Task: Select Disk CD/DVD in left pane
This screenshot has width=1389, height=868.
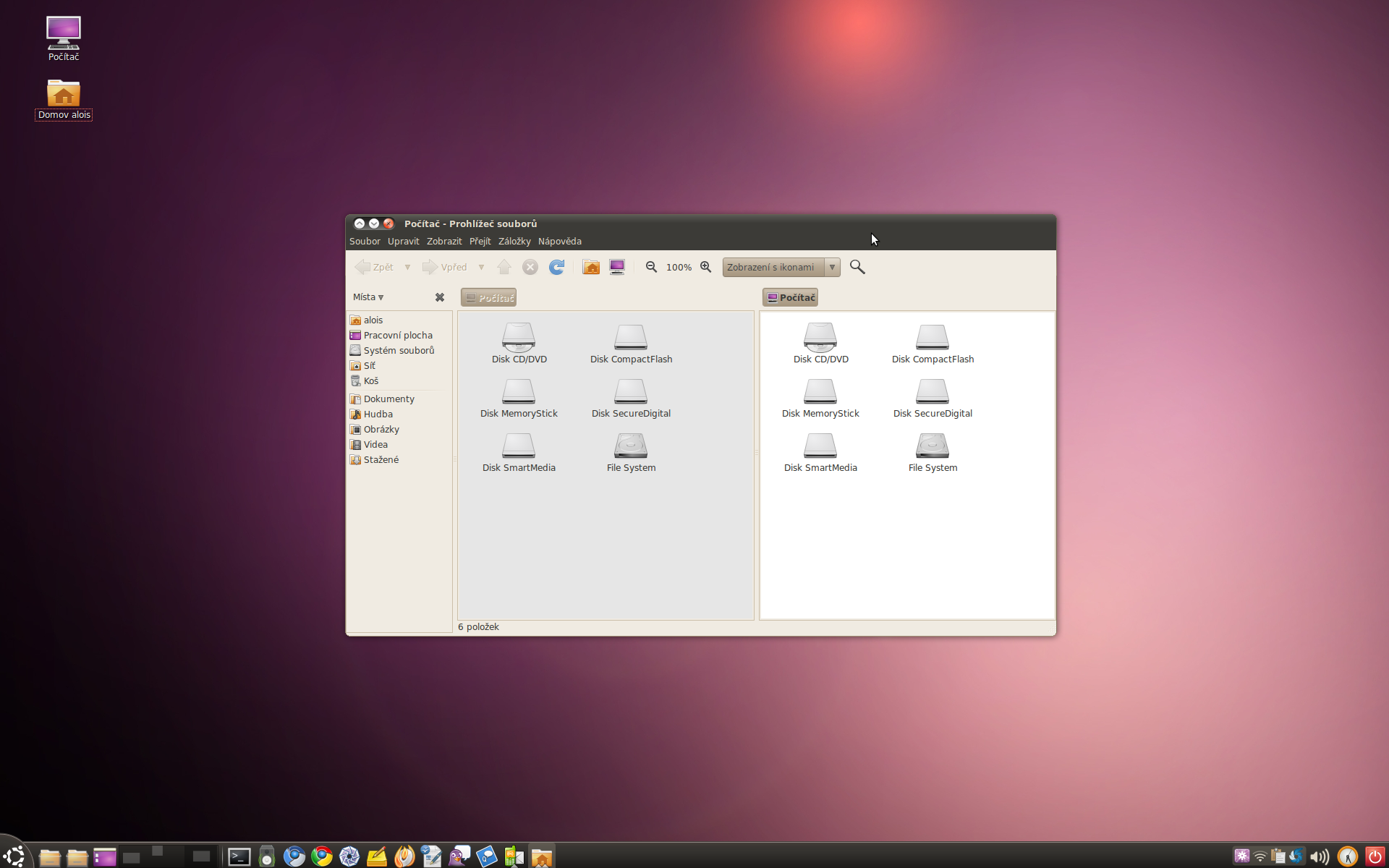Action: [519, 344]
